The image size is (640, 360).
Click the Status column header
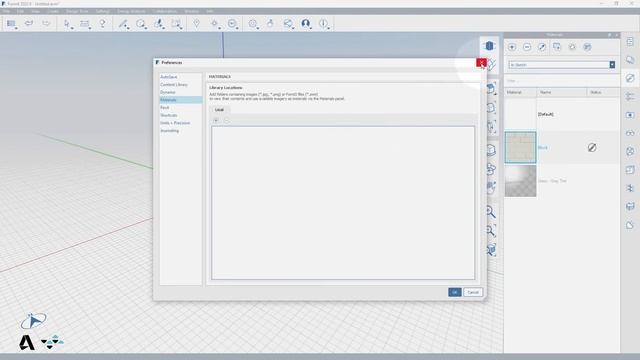click(603, 93)
